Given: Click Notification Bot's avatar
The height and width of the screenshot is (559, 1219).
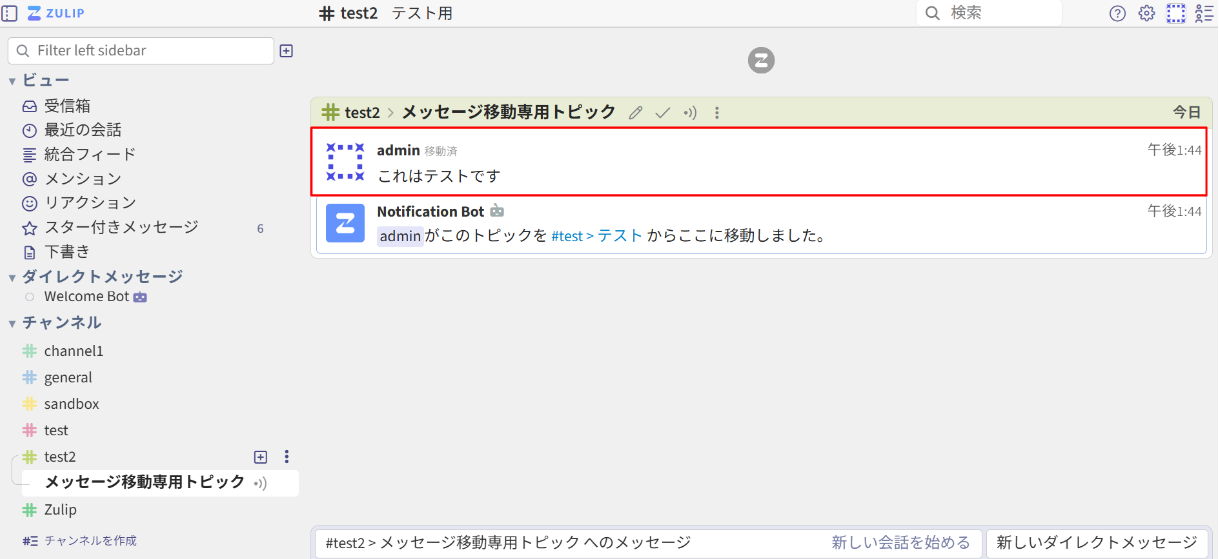Looking at the screenshot, I should point(346,223).
